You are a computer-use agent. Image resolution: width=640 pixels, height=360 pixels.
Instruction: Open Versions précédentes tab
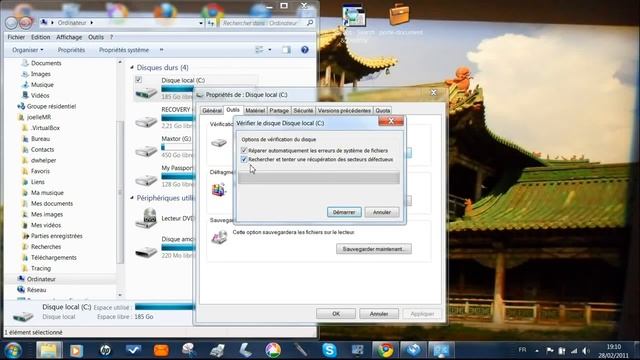point(344,111)
